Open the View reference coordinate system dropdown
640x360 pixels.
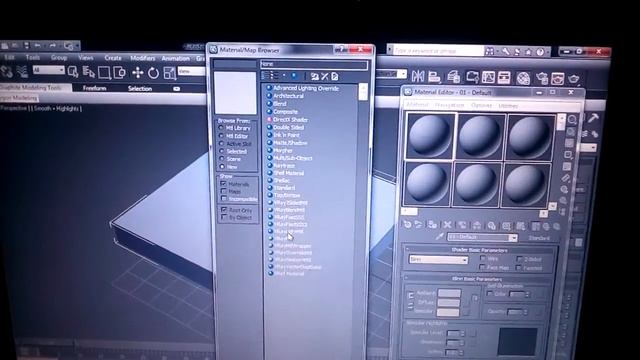191,71
